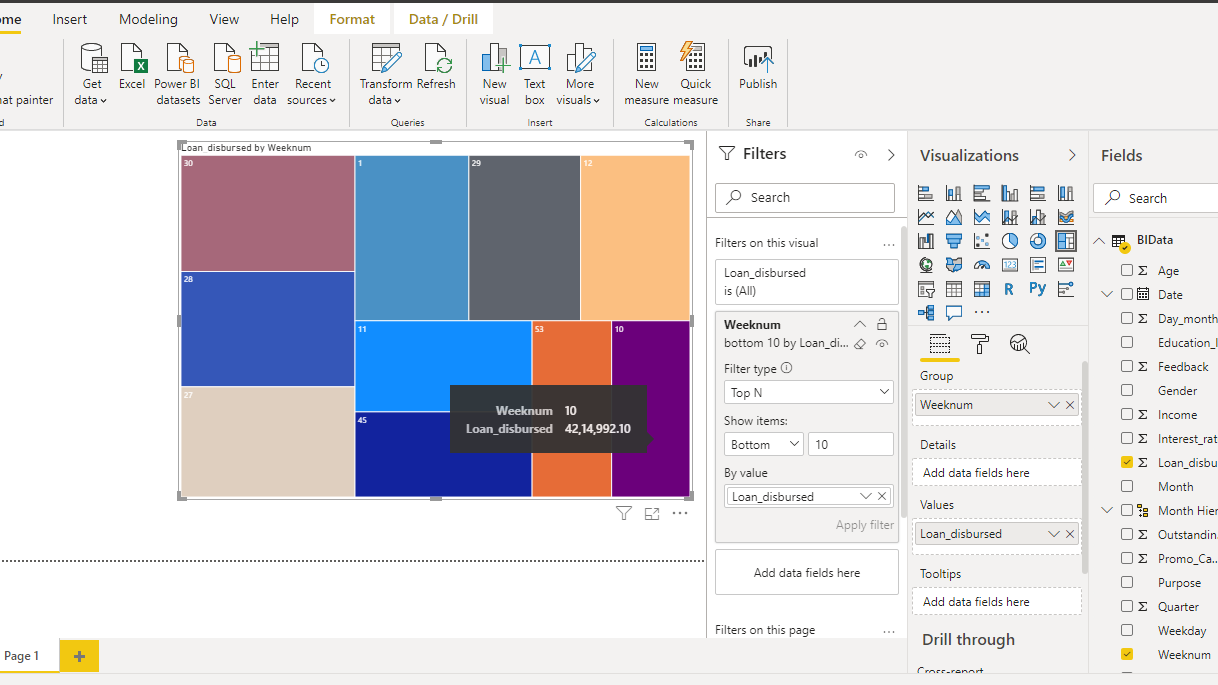
Task: Uncheck the Weeknum field checkbox
Action: (1127, 655)
